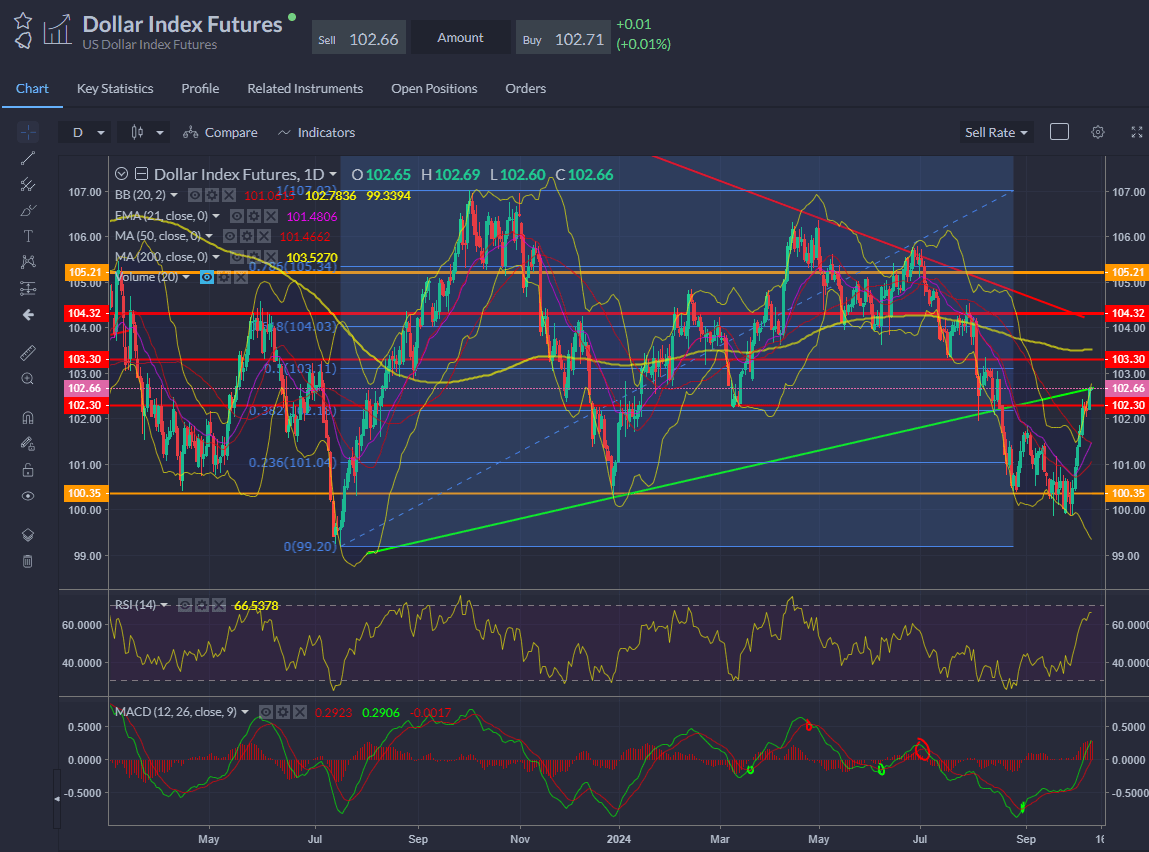Open the Related Instruments tab
This screenshot has width=1149, height=852.
click(x=305, y=89)
